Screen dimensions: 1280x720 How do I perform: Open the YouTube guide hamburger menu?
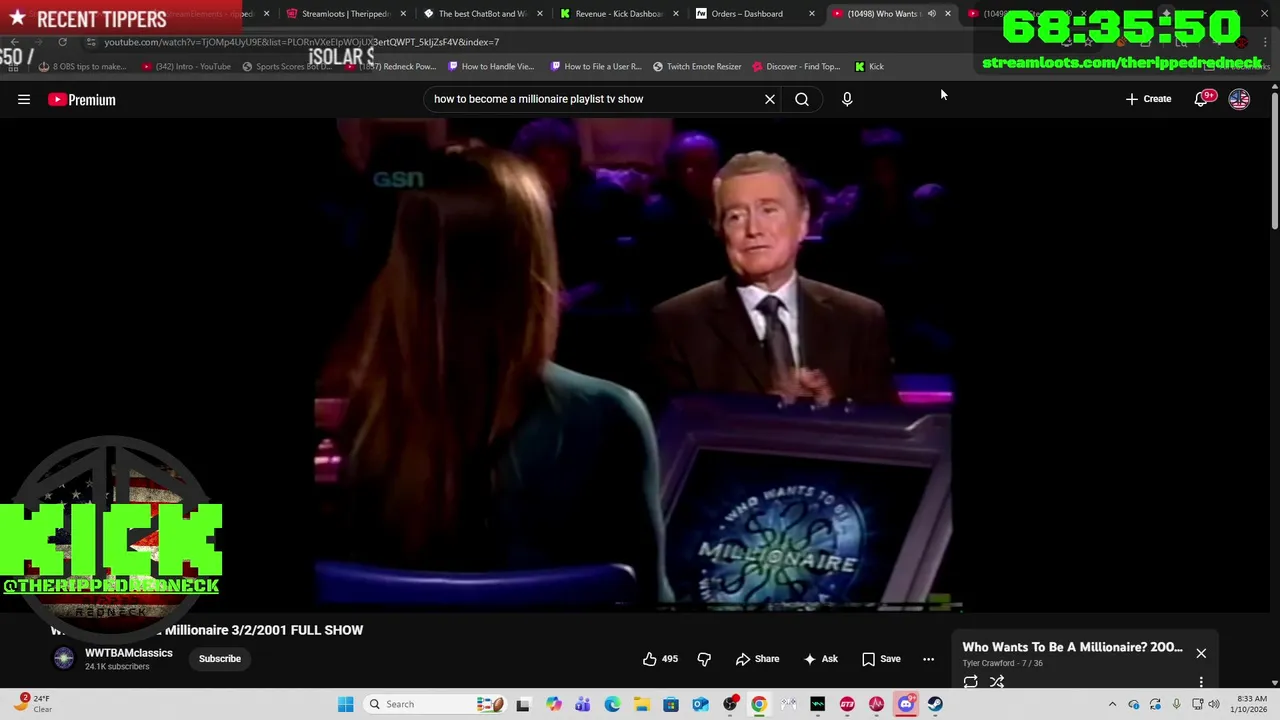click(x=24, y=99)
